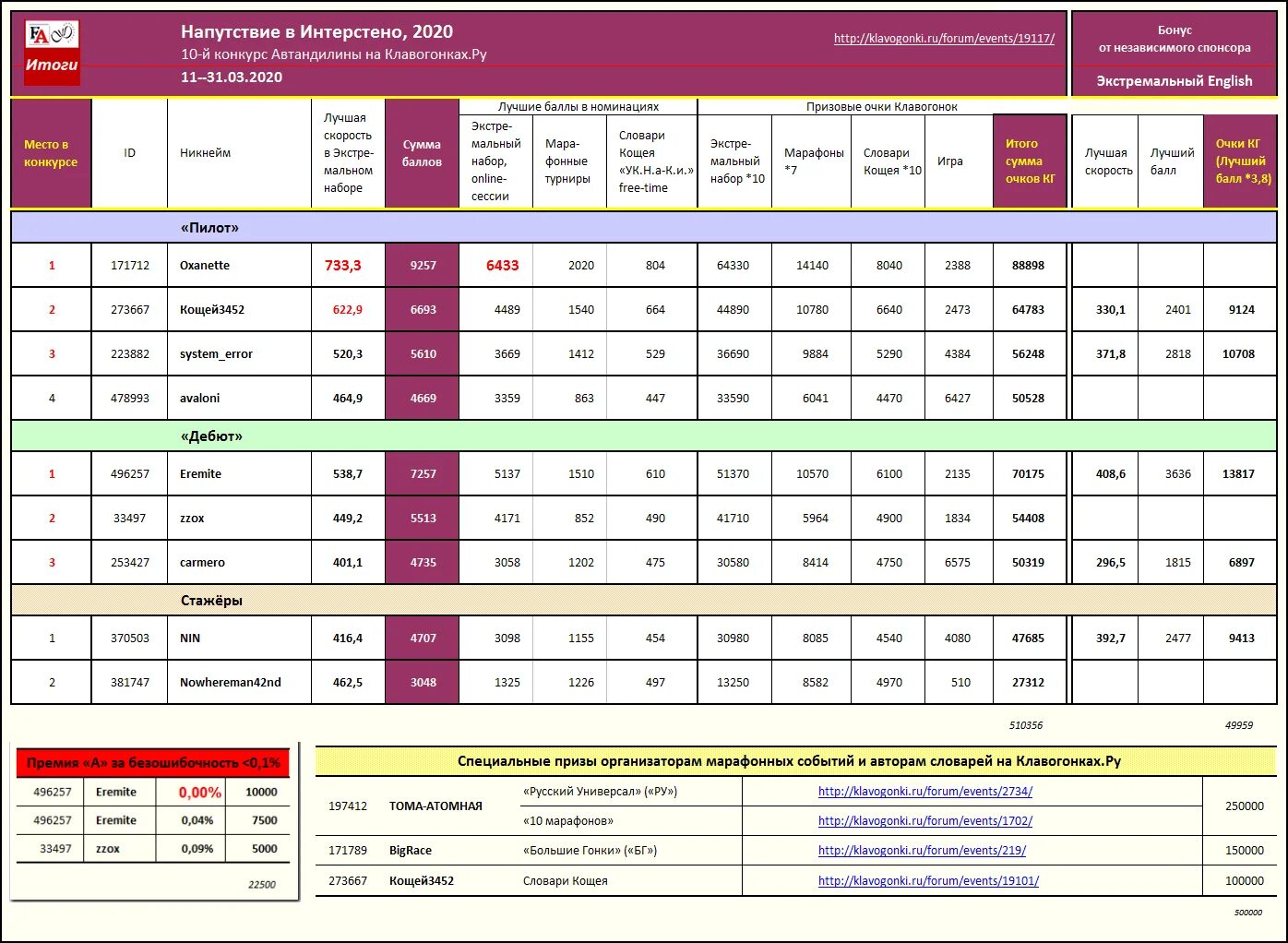Select the nickname system_error
1288x943 pixels.
(216, 354)
